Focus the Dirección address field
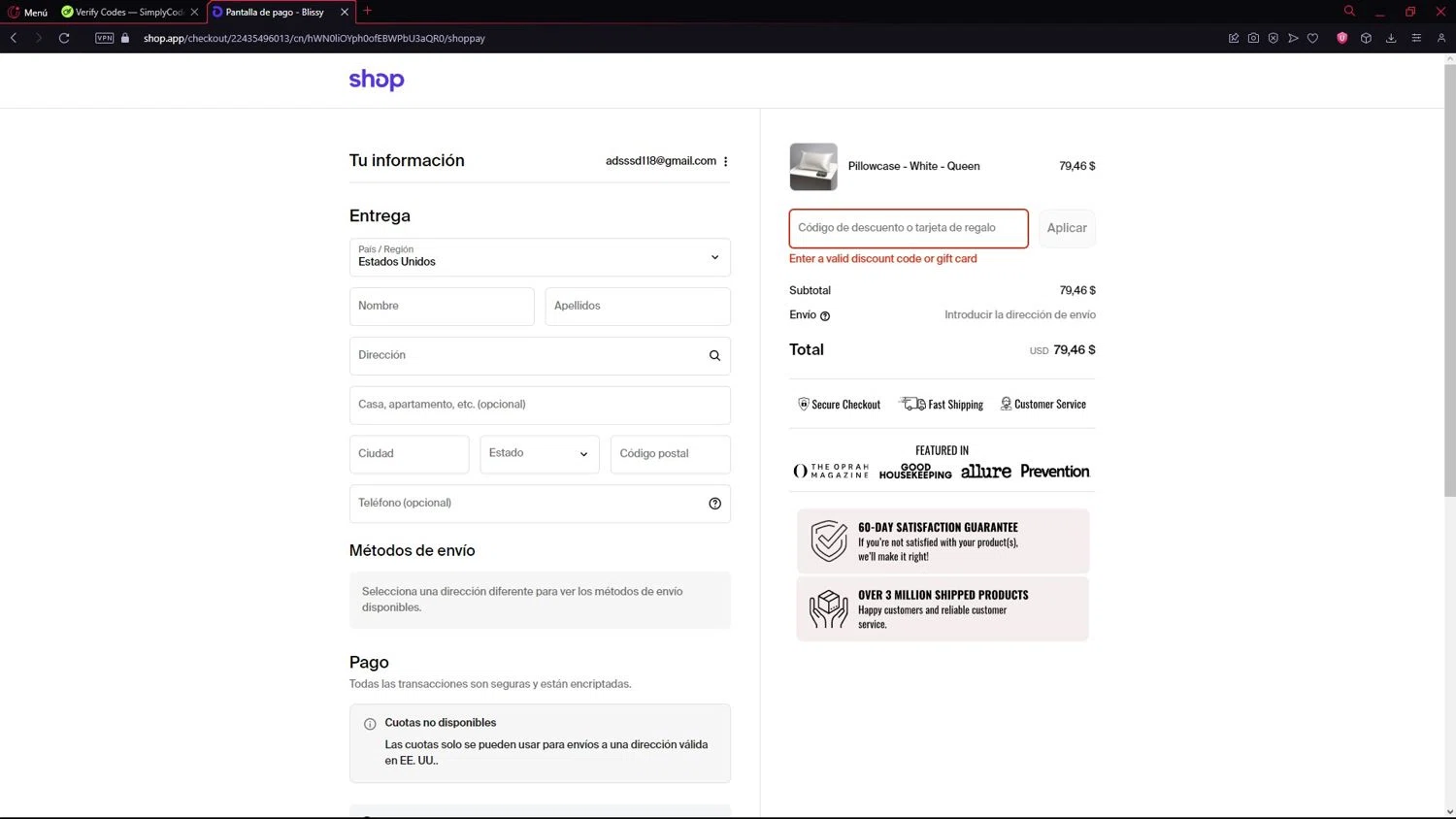The image size is (1456, 819). tap(540, 355)
